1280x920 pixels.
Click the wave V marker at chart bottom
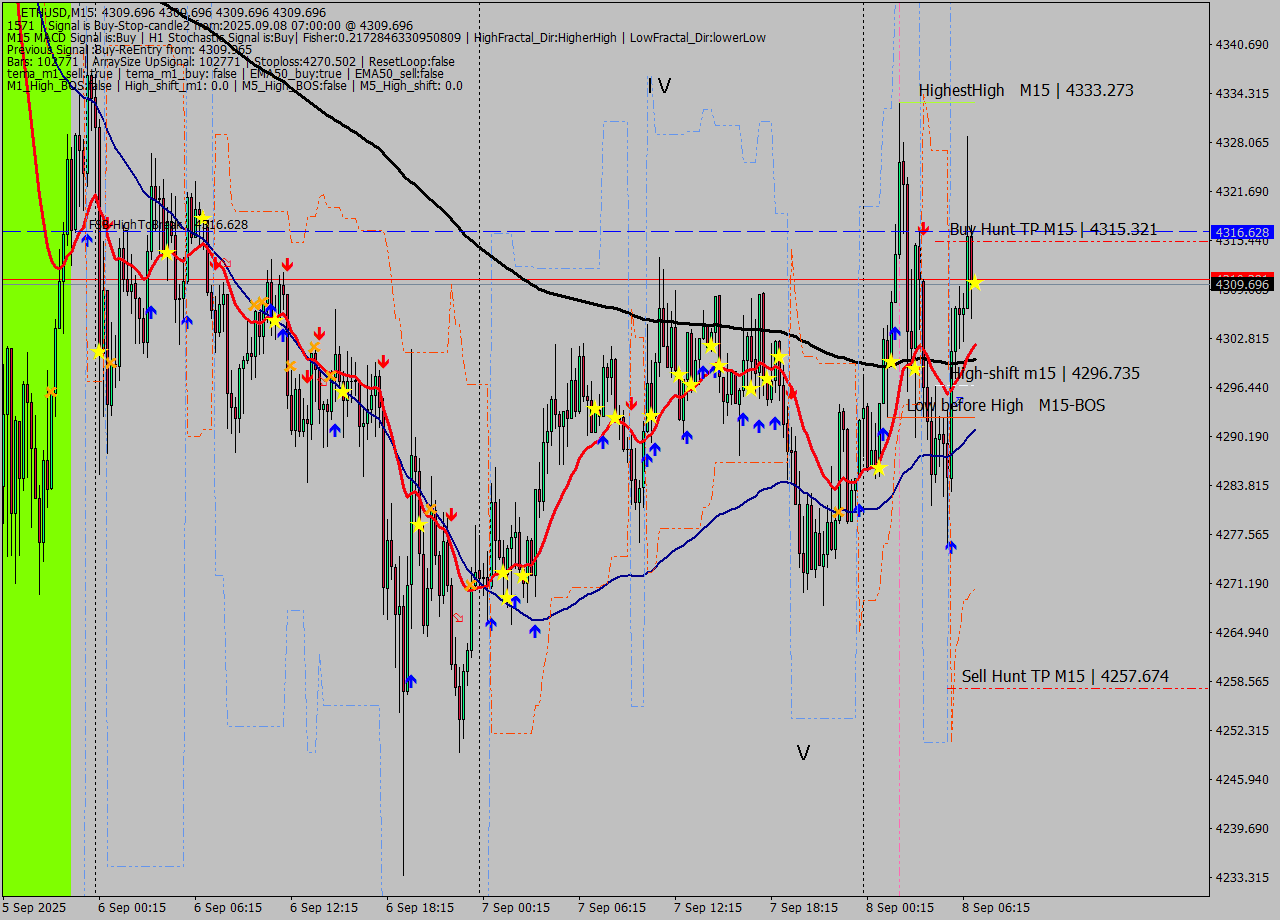coord(803,753)
